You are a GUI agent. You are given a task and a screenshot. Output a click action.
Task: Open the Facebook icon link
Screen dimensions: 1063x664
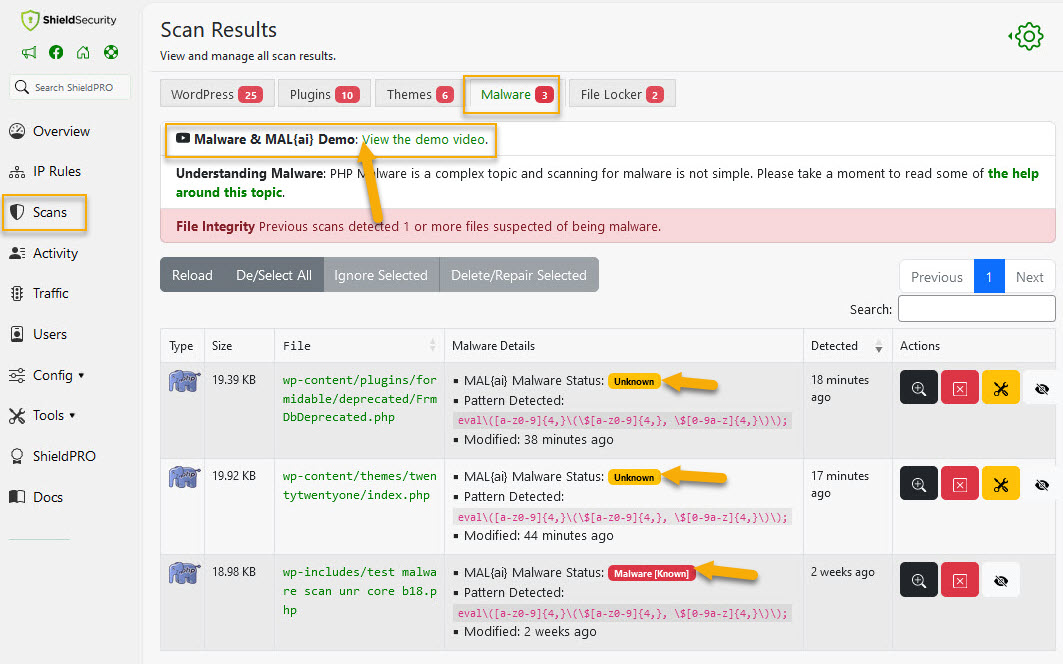(56, 52)
